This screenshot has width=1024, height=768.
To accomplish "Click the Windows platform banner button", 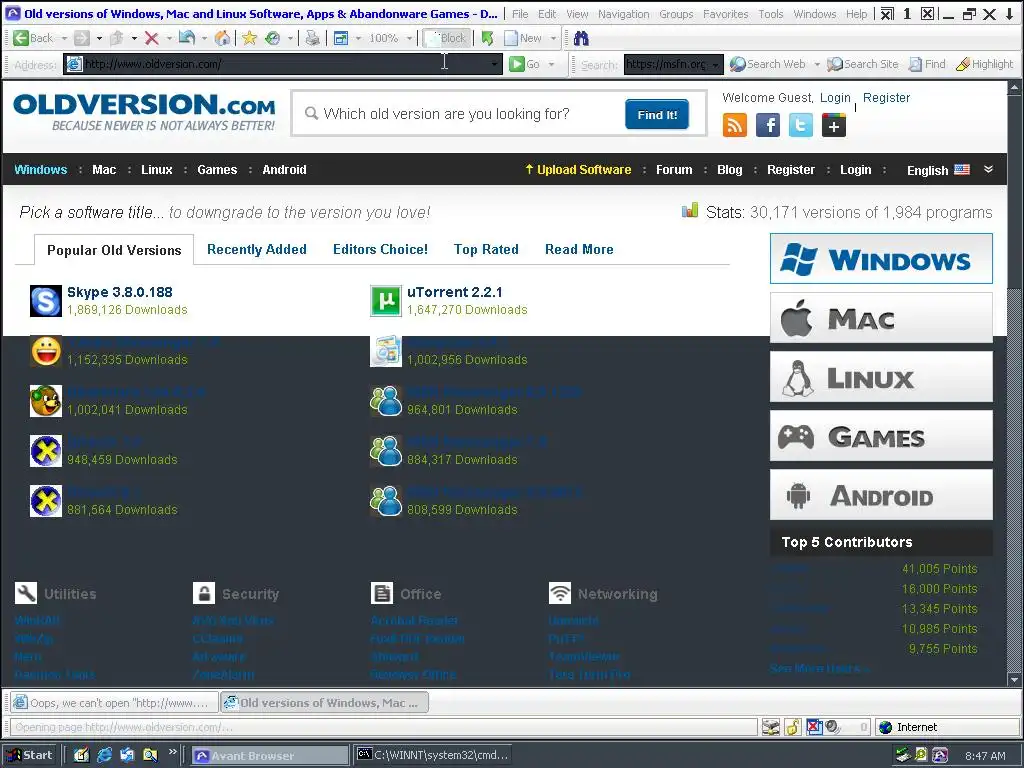I will pos(881,259).
